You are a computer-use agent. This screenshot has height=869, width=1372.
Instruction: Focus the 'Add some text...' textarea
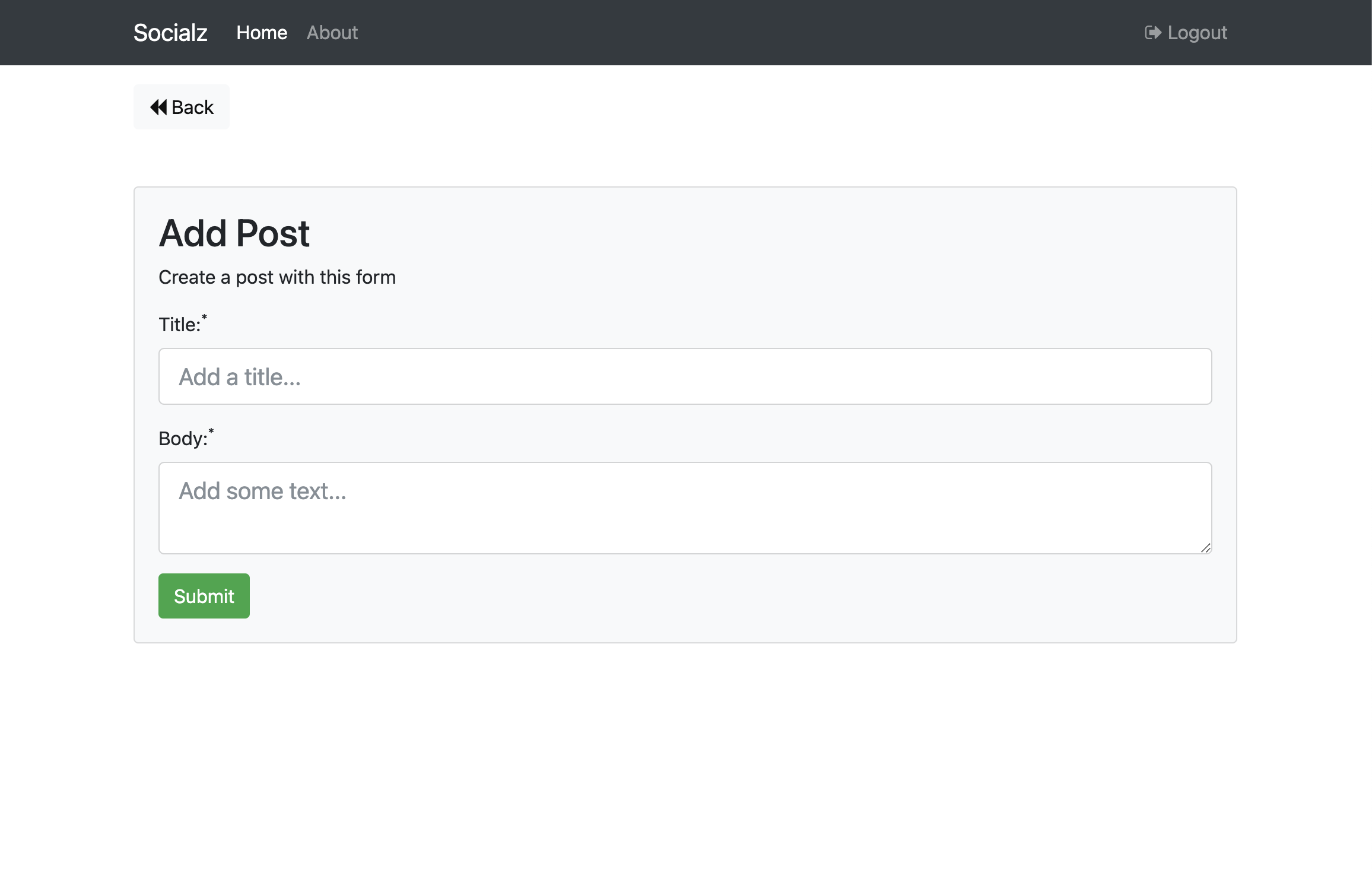[685, 508]
